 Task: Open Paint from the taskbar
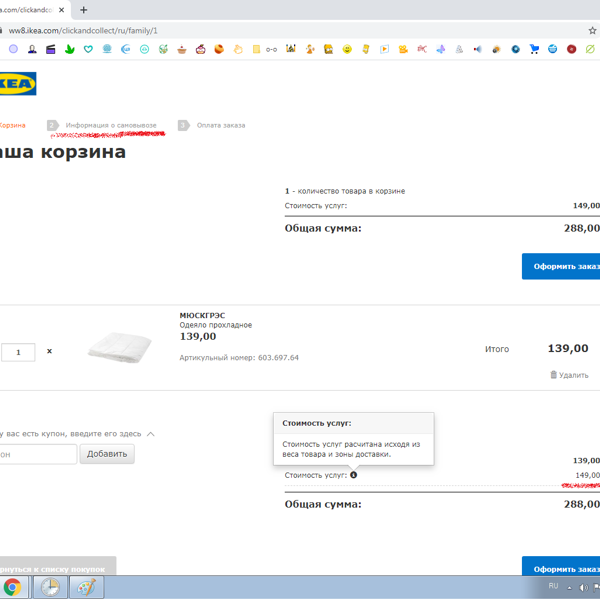tap(86, 587)
